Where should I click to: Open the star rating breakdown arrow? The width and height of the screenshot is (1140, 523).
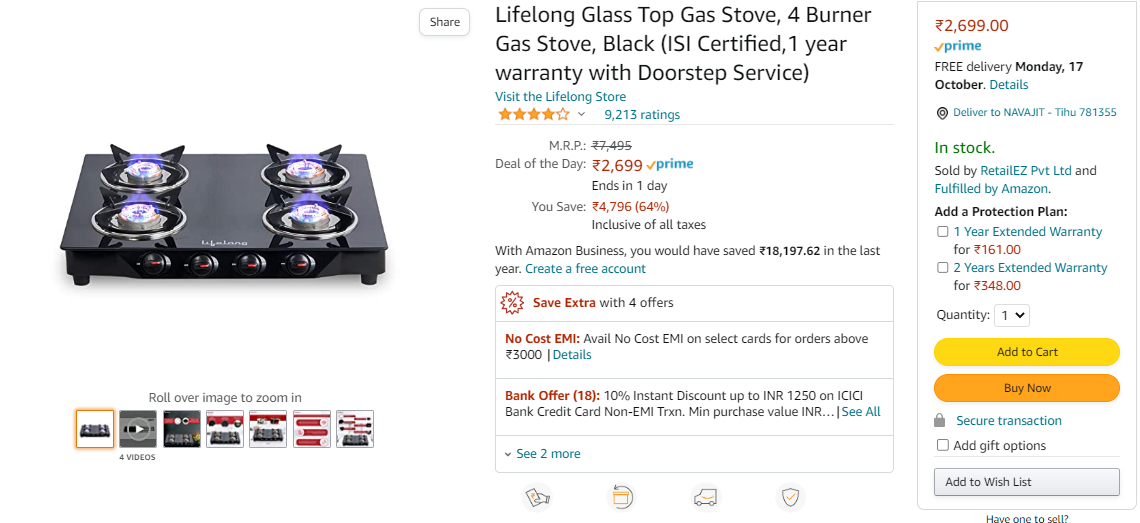(x=581, y=115)
